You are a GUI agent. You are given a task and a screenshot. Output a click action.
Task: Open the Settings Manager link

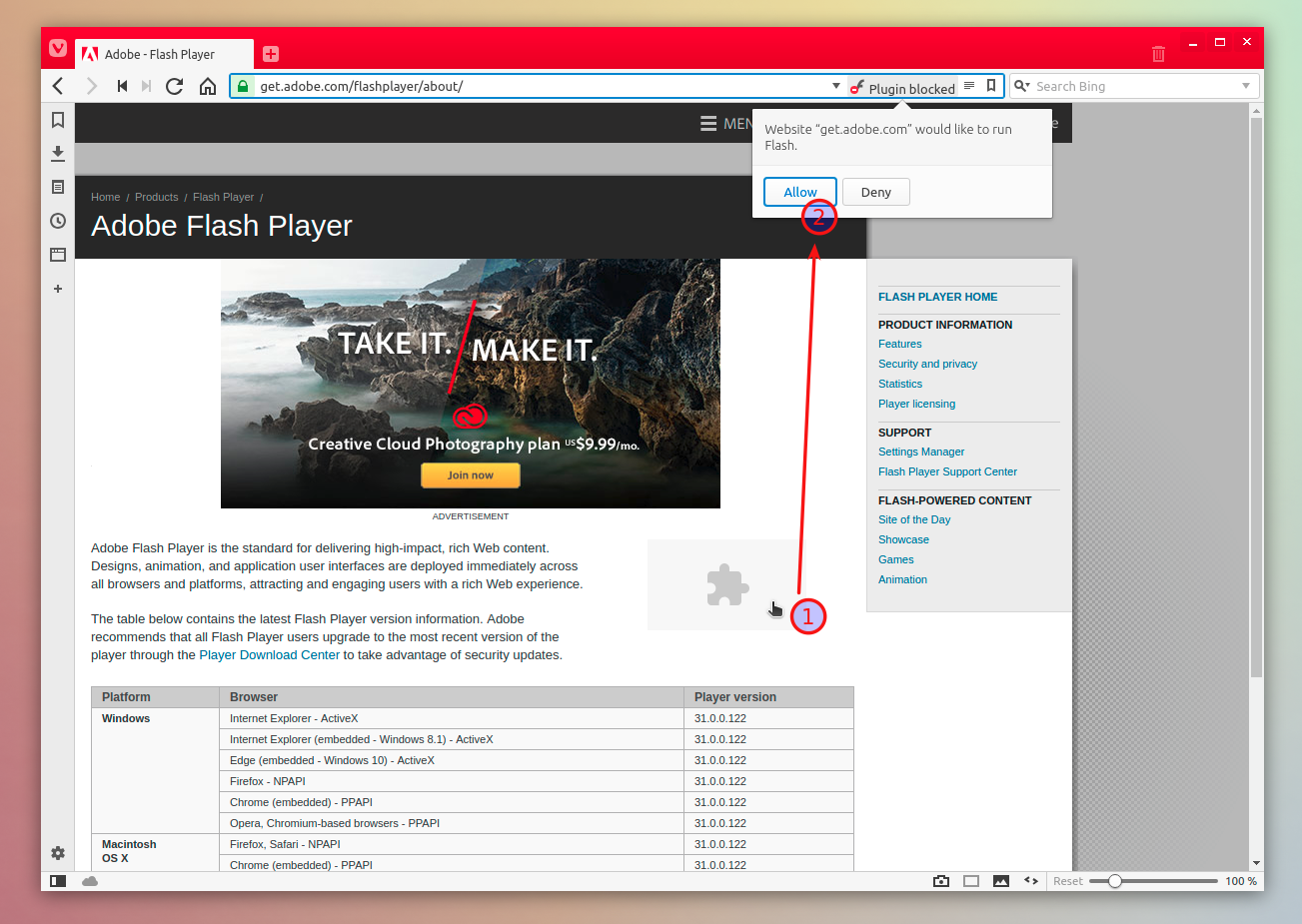(921, 452)
